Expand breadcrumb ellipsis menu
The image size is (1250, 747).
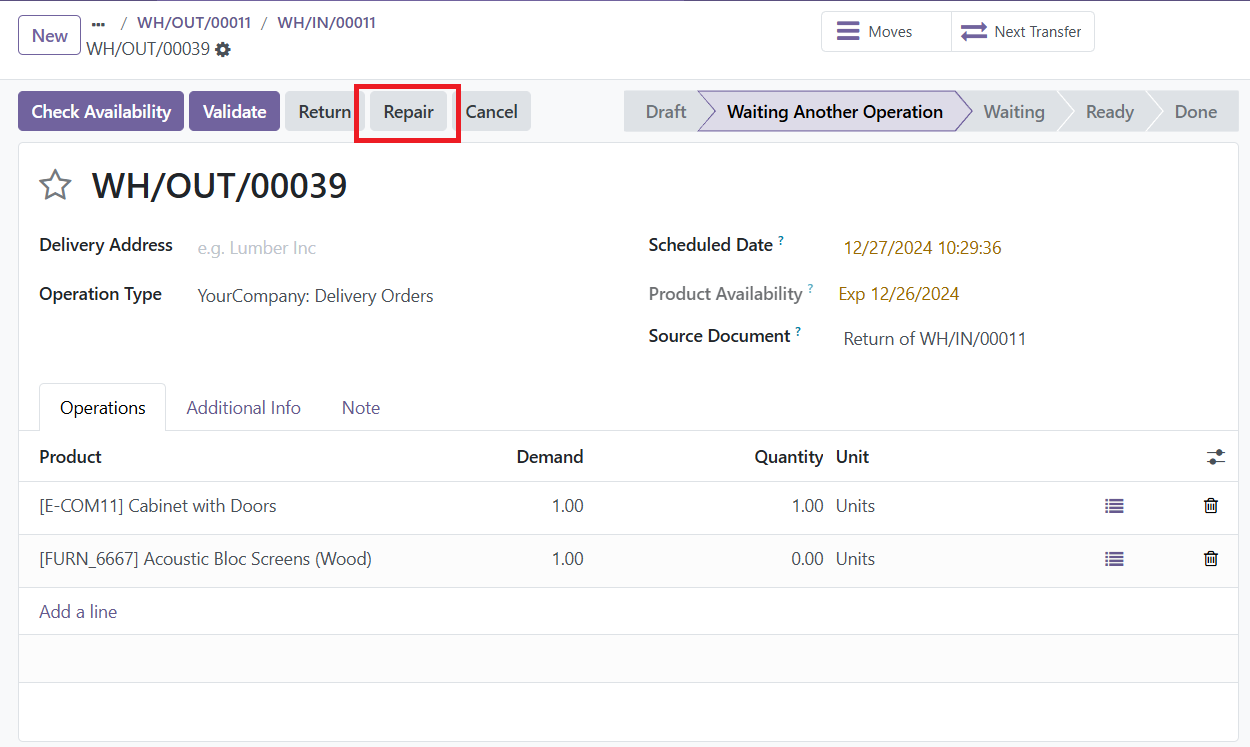click(98, 23)
